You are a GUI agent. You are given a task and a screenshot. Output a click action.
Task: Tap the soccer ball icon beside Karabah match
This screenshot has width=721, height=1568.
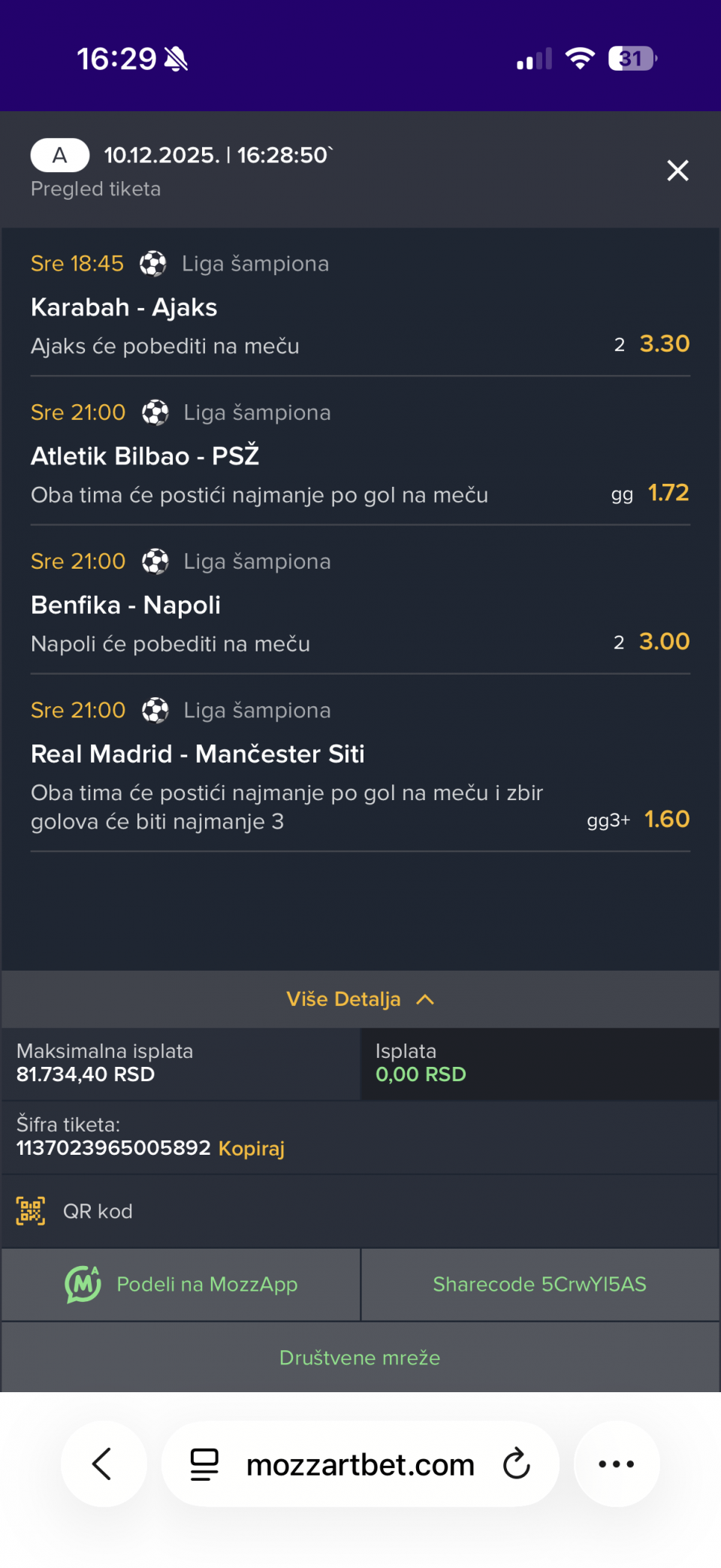point(153,264)
